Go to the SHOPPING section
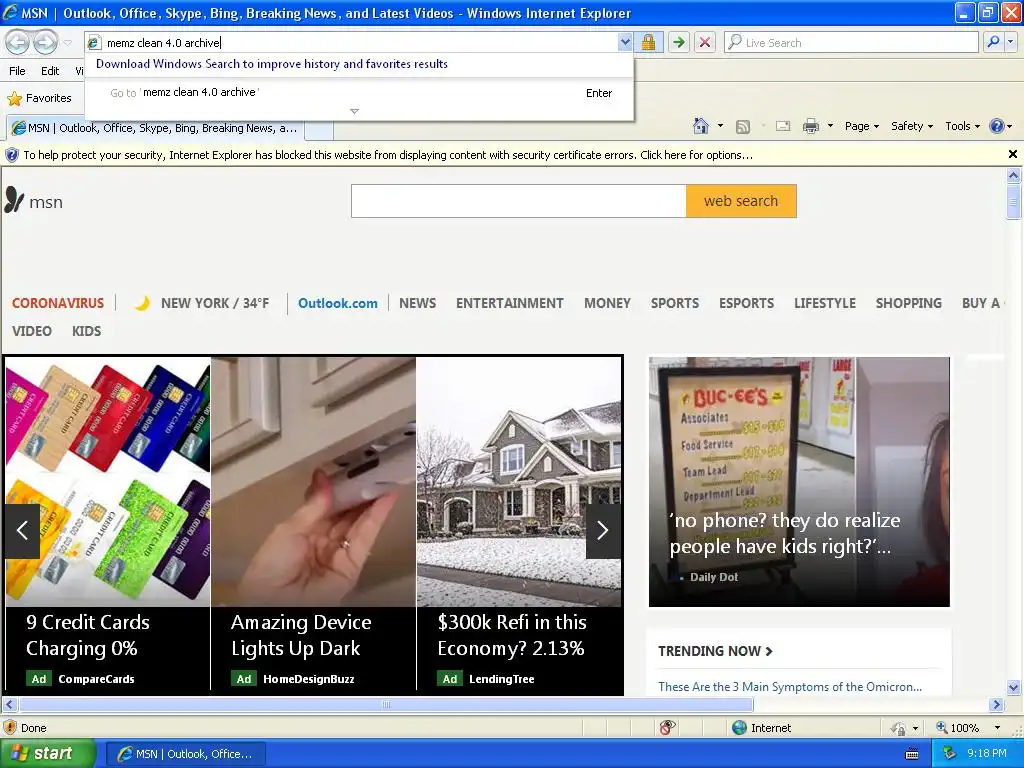 908,303
